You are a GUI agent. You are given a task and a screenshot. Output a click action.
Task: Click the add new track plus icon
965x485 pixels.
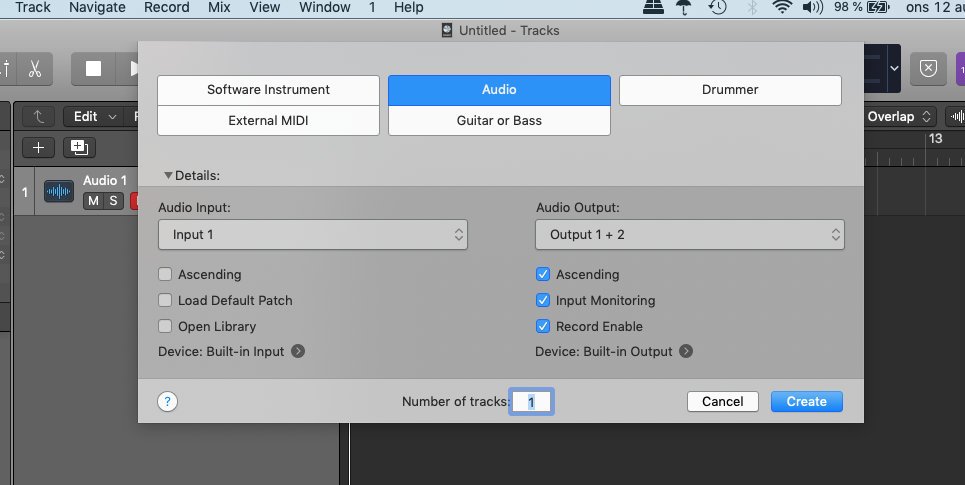38,148
